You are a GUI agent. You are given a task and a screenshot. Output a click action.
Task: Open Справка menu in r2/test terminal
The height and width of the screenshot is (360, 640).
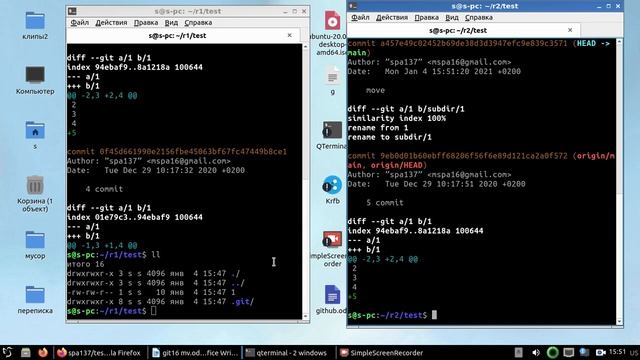coord(479,17)
